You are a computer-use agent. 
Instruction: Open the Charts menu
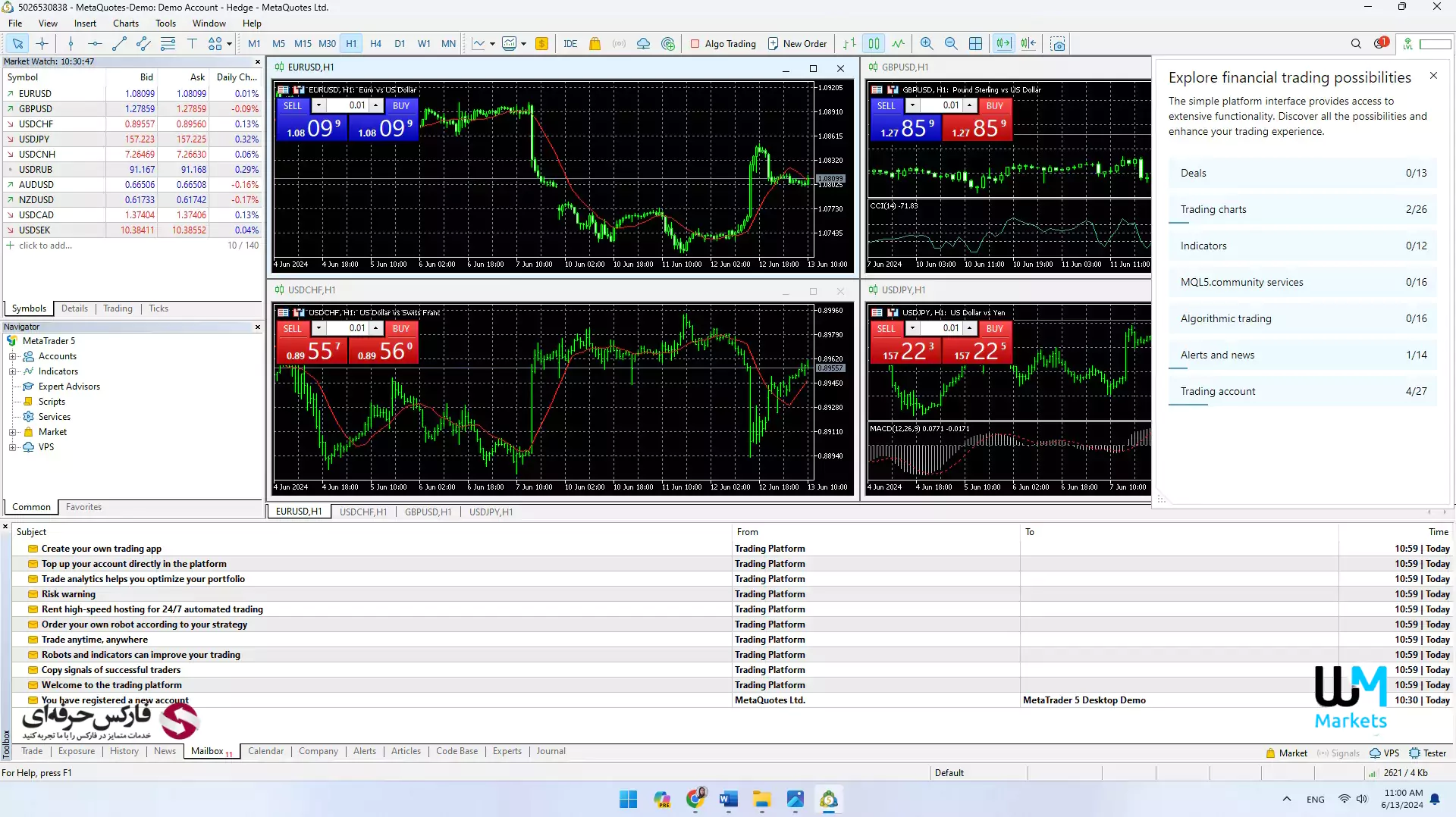click(126, 23)
